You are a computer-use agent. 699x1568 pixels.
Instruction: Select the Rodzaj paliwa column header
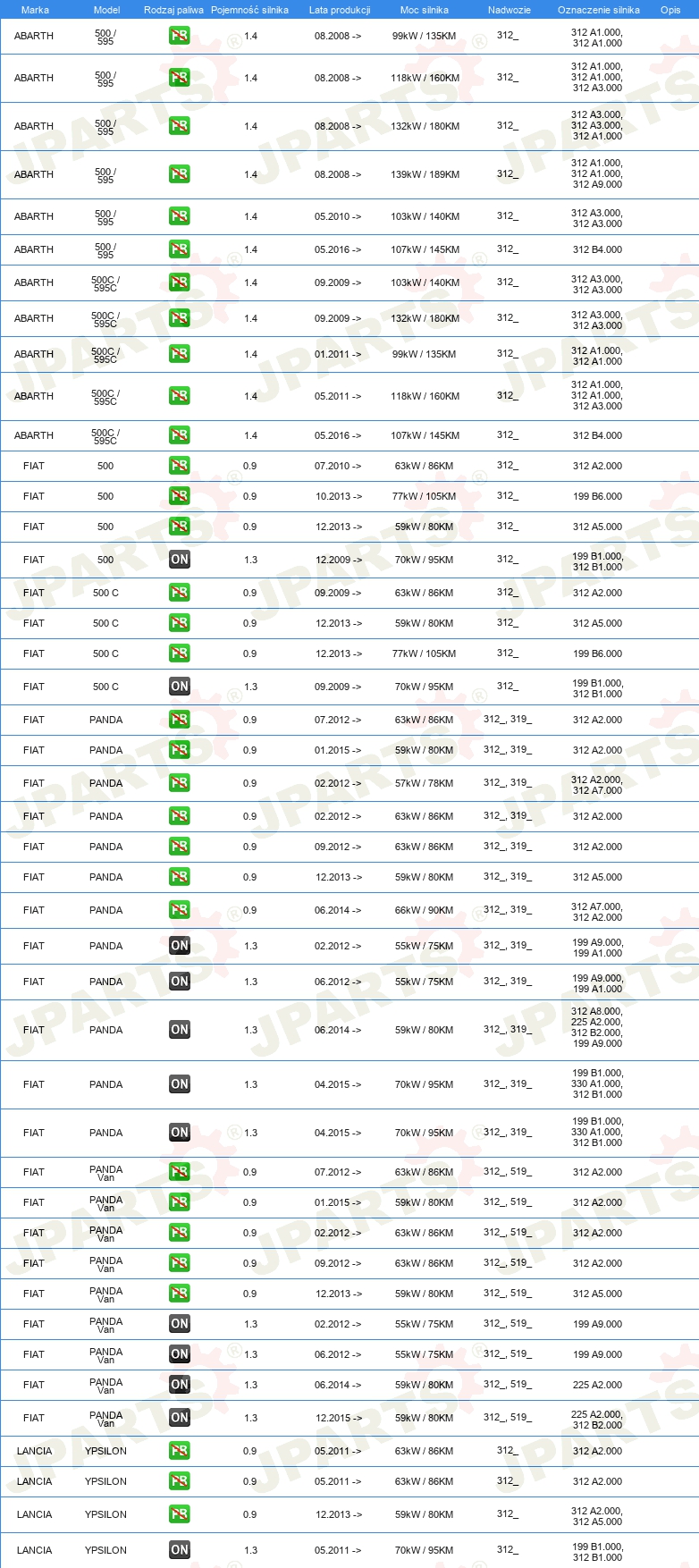point(173,10)
